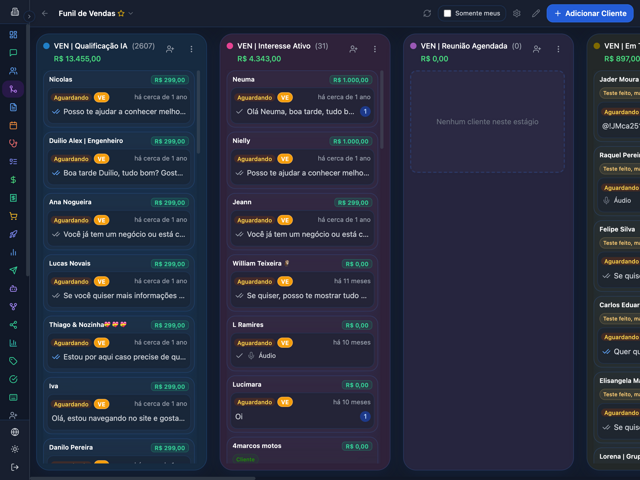Click the purple color dot of Reunião Agendada

pyautogui.click(x=413, y=46)
